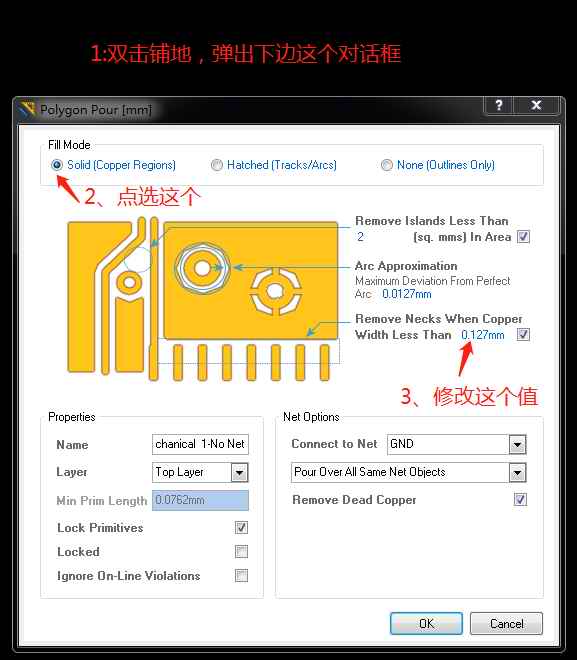
Task: Toggle the Lock Primitives checkbox
Action: coord(241,527)
